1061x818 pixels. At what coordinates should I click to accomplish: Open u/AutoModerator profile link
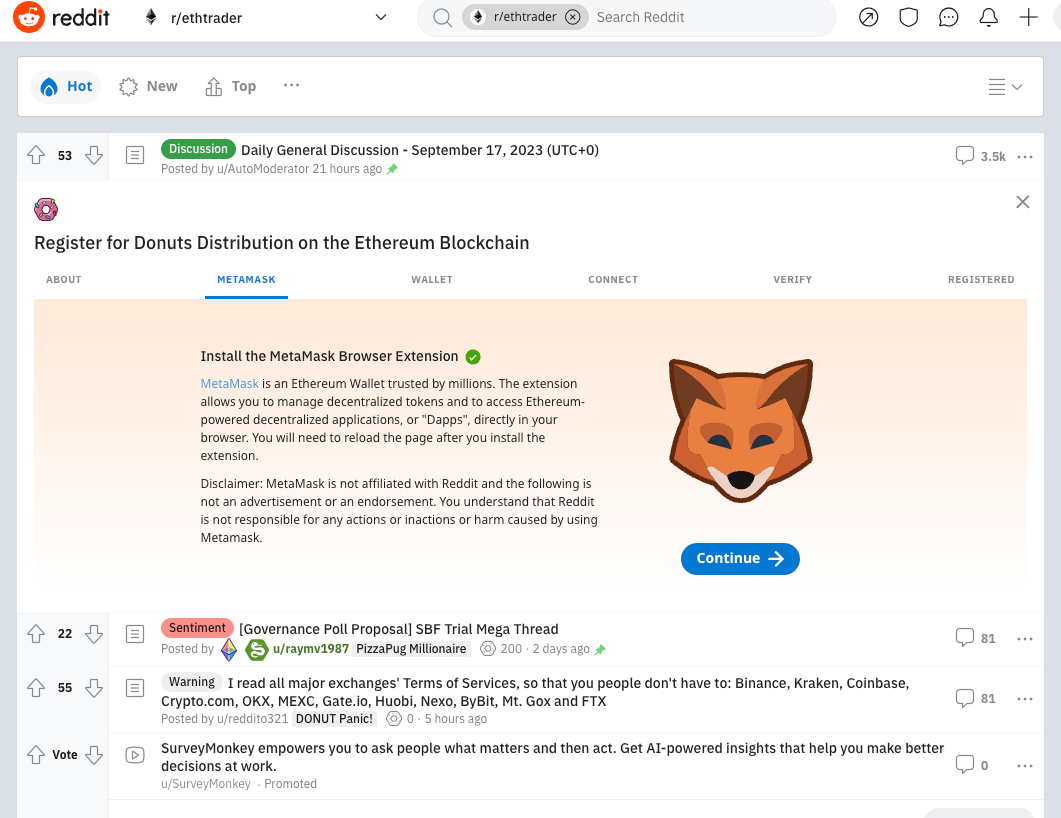tap(263, 169)
